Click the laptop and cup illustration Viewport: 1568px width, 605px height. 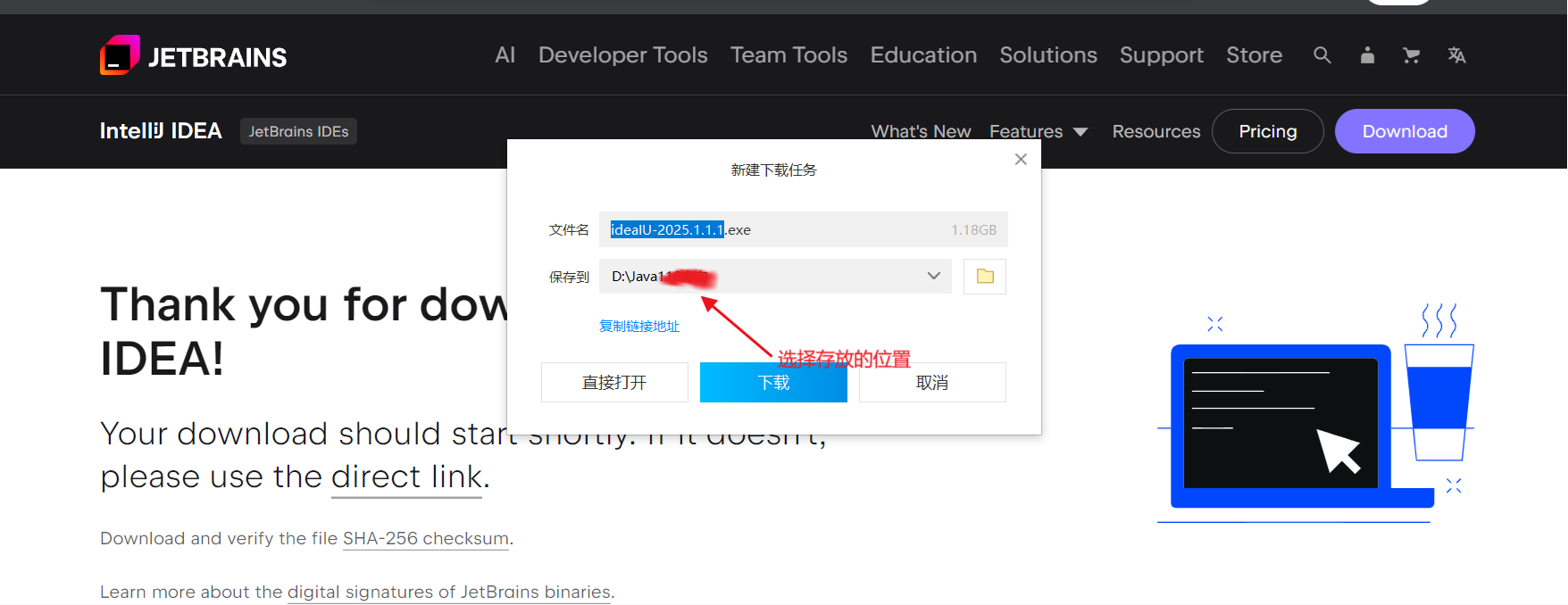[1315, 412]
